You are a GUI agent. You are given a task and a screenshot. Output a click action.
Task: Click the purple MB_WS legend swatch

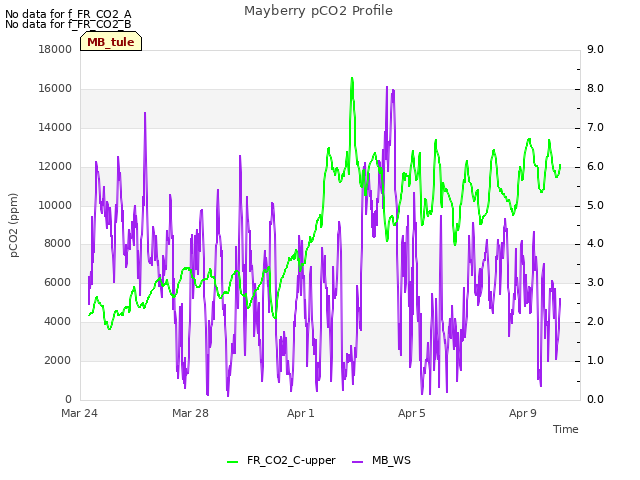pos(357,462)
